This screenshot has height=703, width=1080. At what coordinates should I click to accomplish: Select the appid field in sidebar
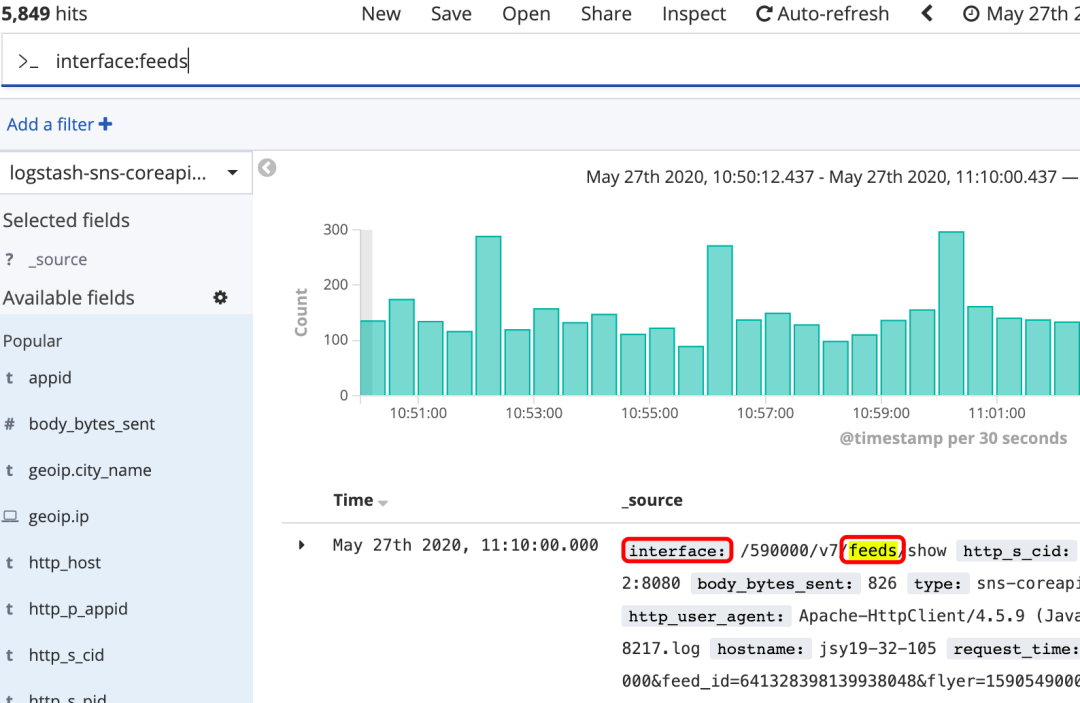pos(50,378)
